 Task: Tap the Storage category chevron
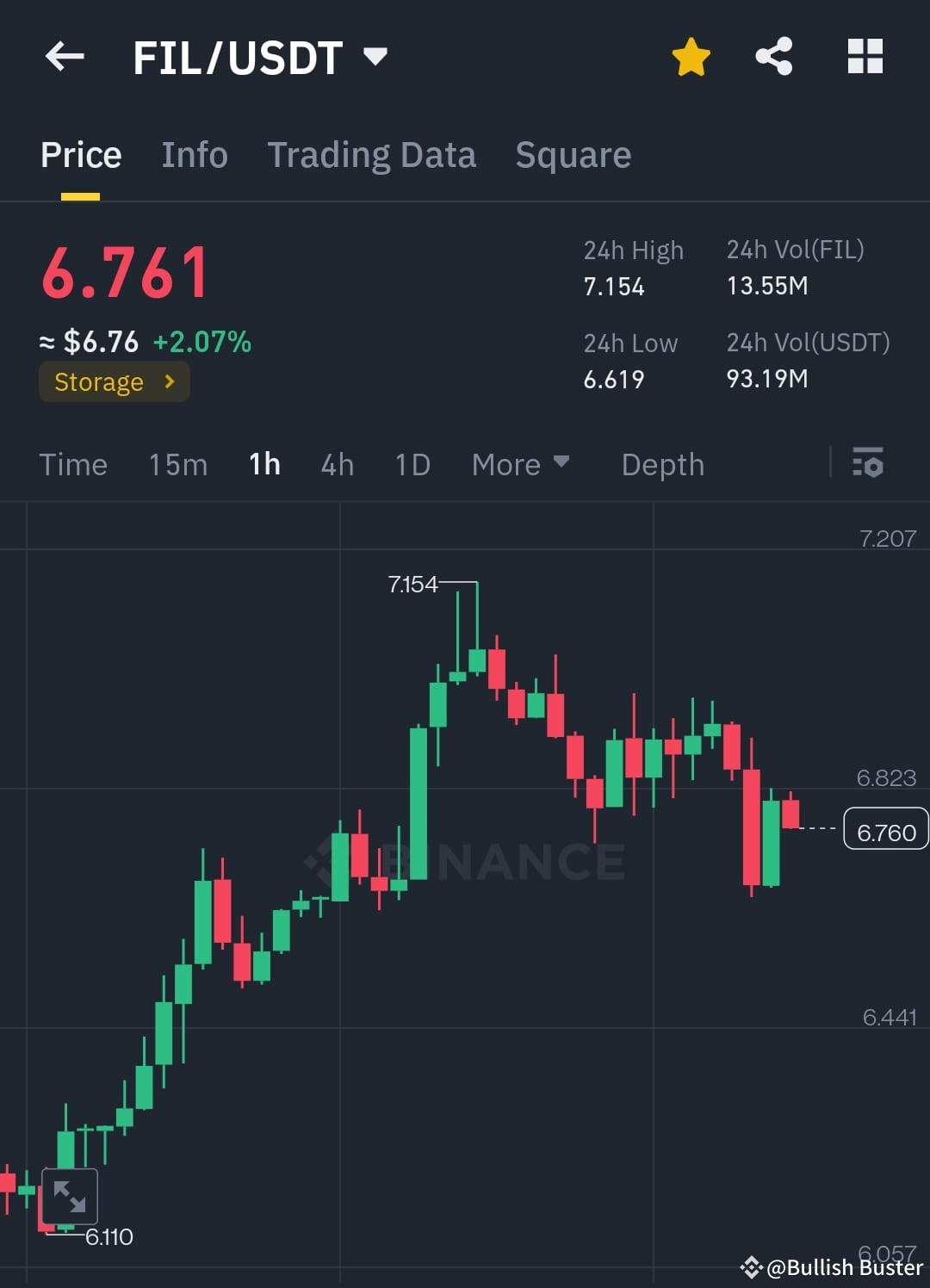(169, 381)
